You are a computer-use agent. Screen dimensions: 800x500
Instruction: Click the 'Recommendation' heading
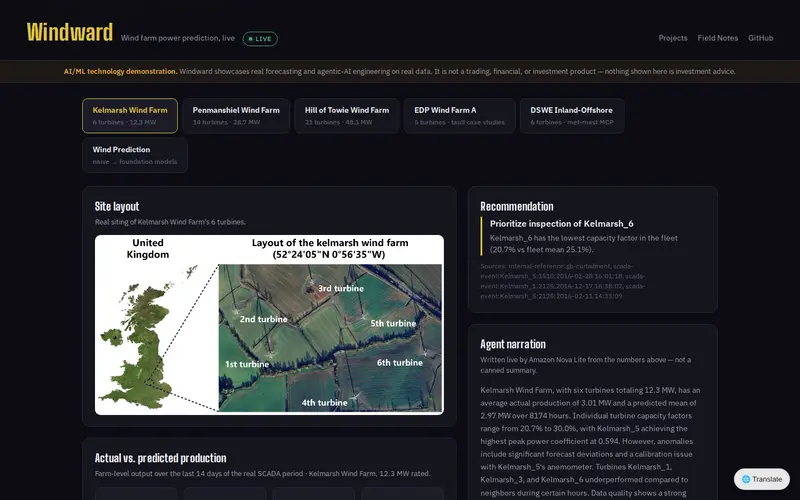(516, 206)
